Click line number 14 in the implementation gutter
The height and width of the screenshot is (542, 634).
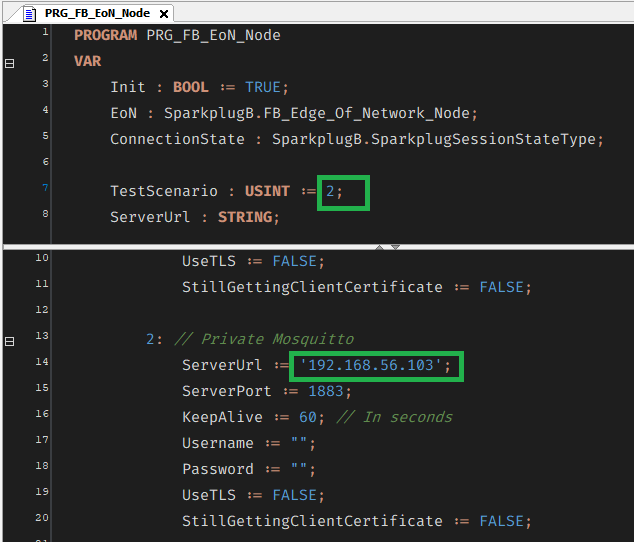pos(43,361)
